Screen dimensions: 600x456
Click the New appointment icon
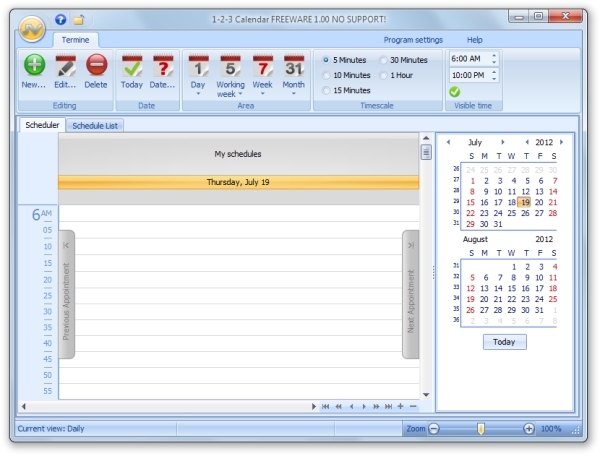(34, 66)
